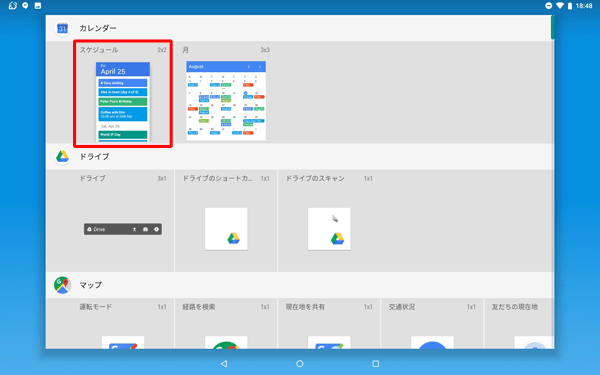The height and width of the screenshot is (375, 600).
Task: Tap the August title in month widget
Action: 196,67
